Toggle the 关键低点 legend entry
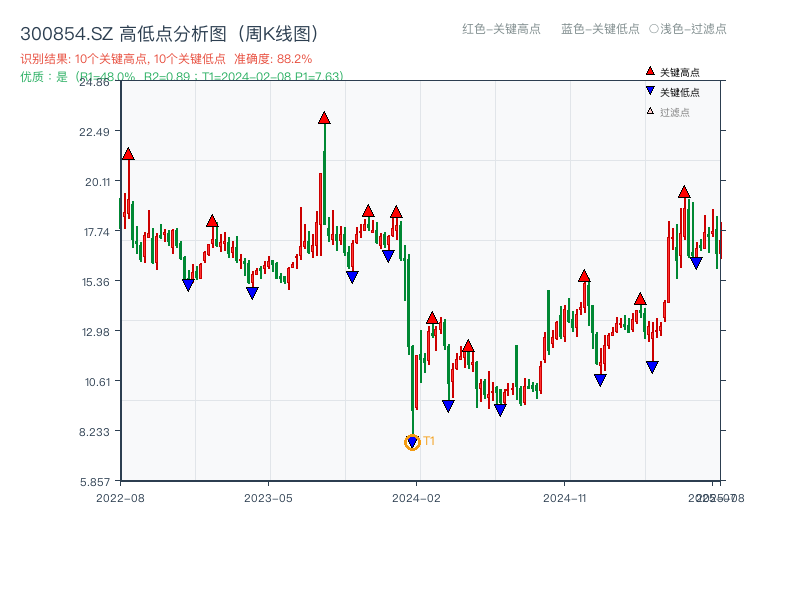This screenshot has height=600, width=800. 680,92
